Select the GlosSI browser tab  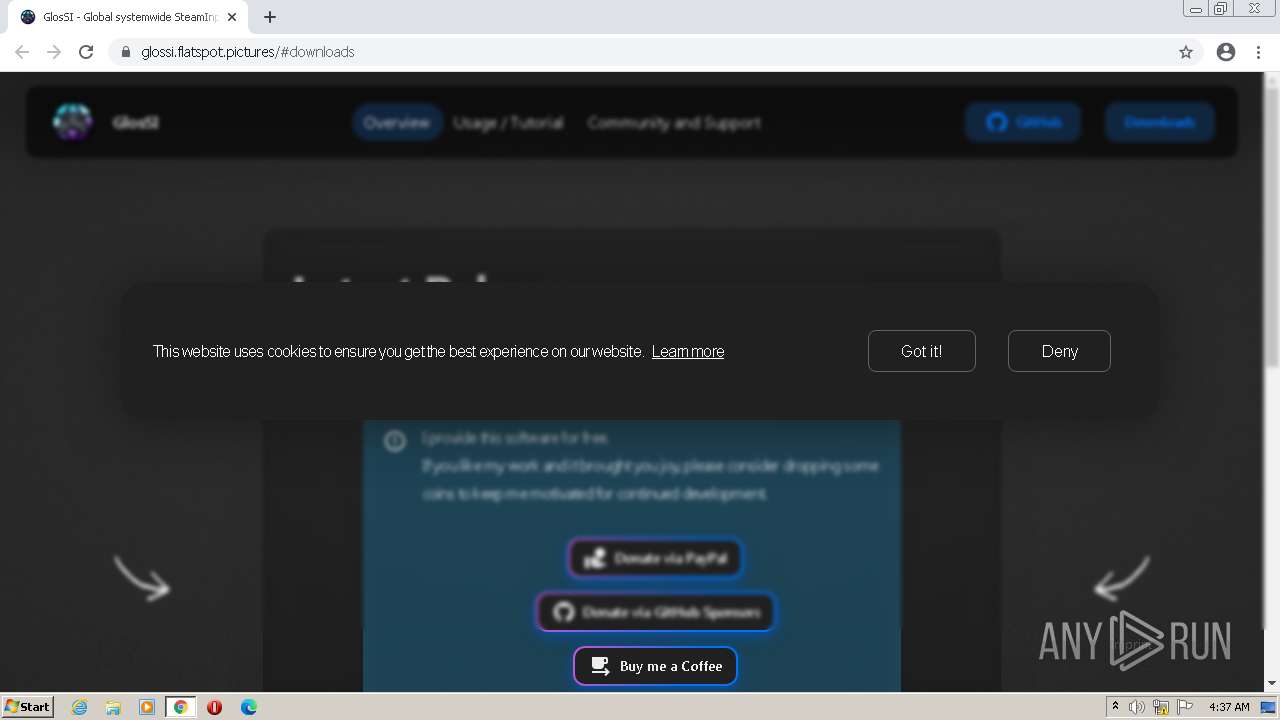[x=128, y=17]
